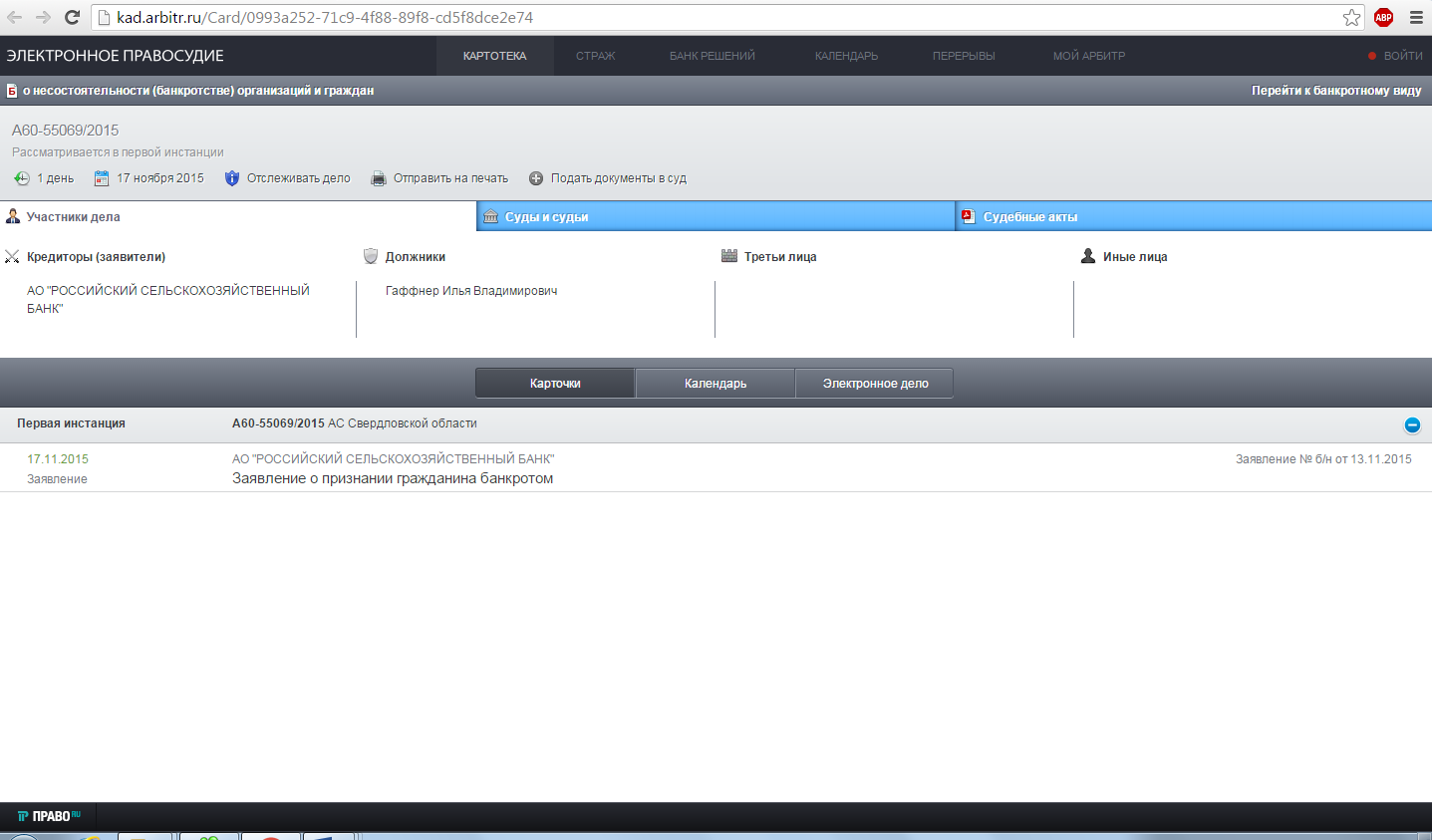Go to the Страж menu item
Image resolution: width=1432 pixels, height=840 pixels.
[x=595, y=56]
